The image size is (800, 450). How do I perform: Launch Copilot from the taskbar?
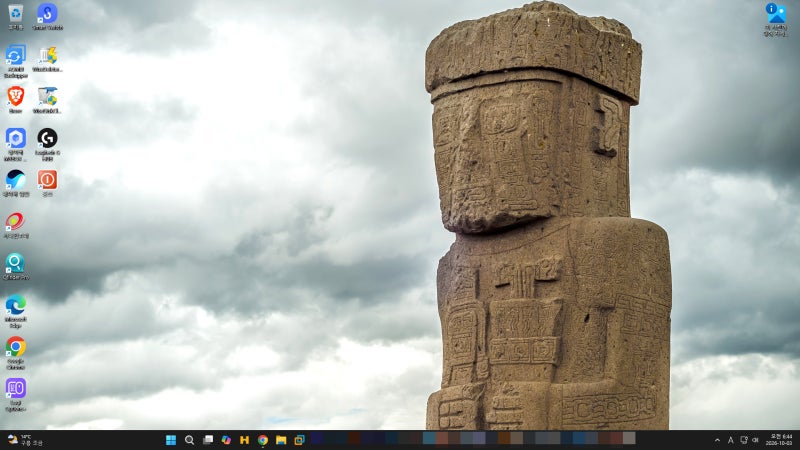pos(226,440)
